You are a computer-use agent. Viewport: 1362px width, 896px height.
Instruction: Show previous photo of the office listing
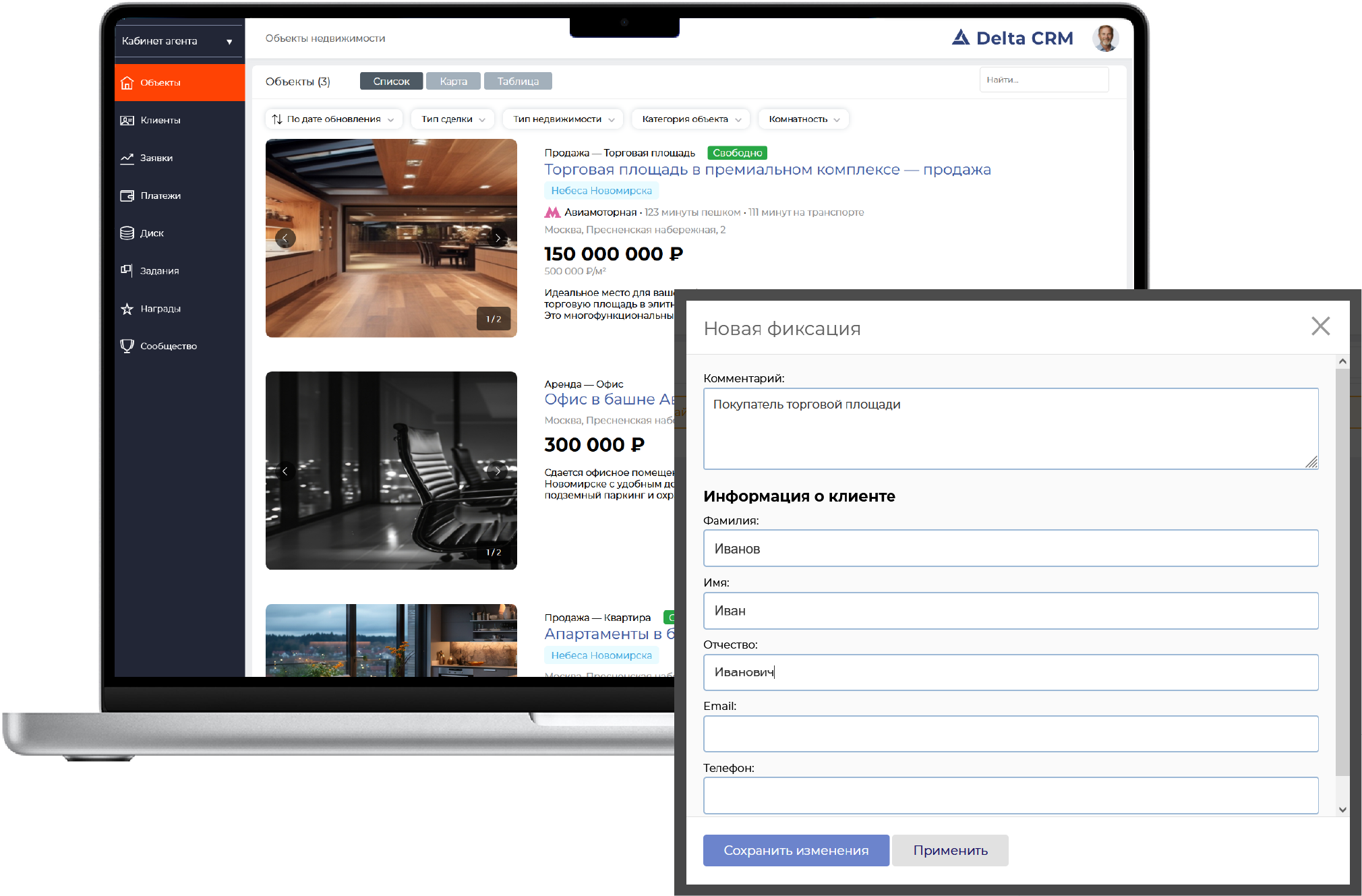[x=285, y=471]
